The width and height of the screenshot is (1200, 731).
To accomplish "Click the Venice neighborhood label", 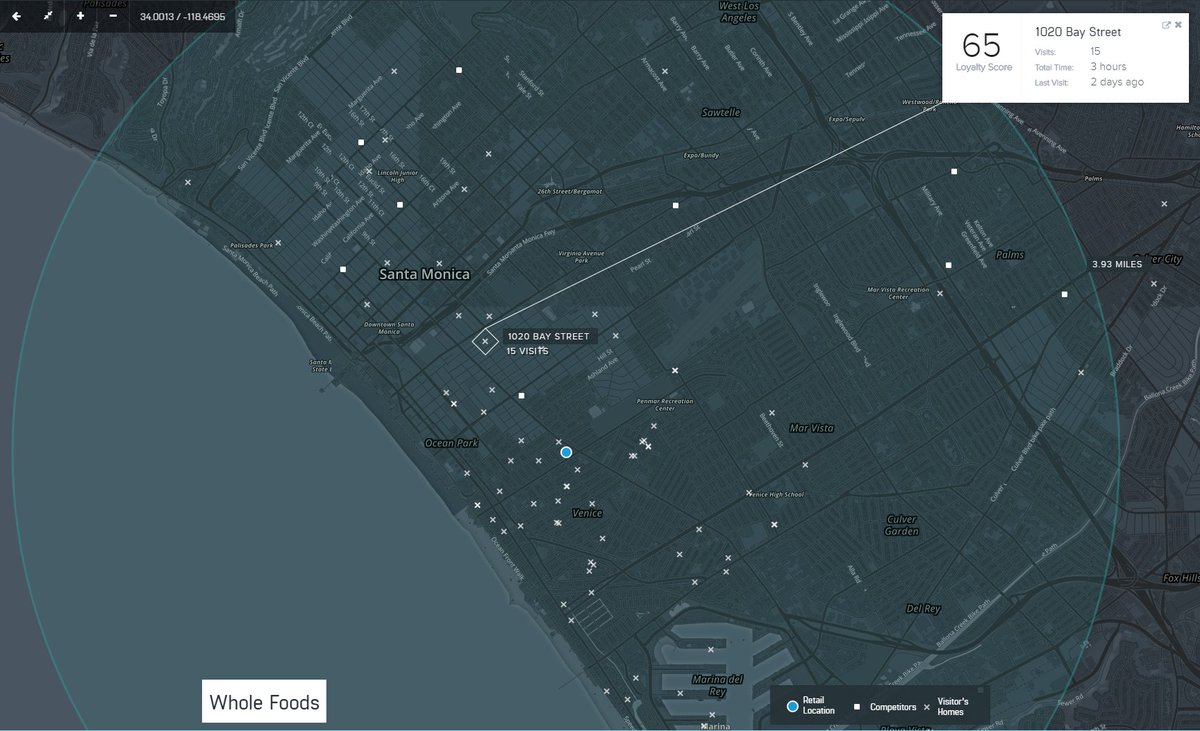I will click(587, 513).
